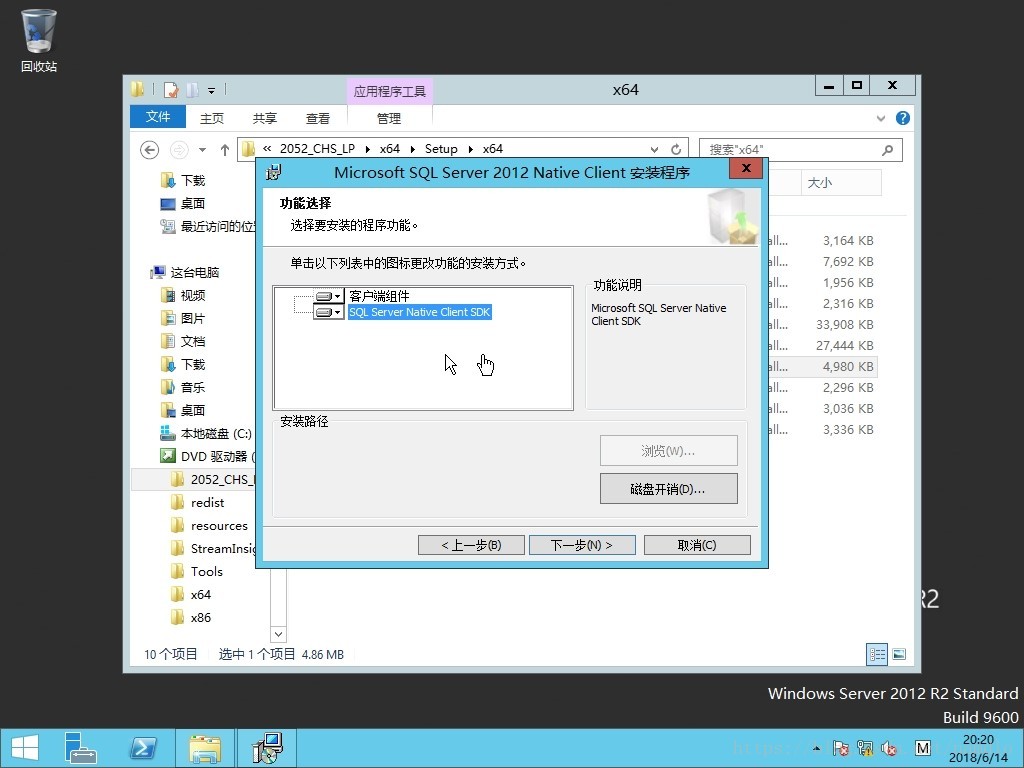Click the 大小 column header
Viewport: 1024px width, 768px height.
[x=841, y=183]
